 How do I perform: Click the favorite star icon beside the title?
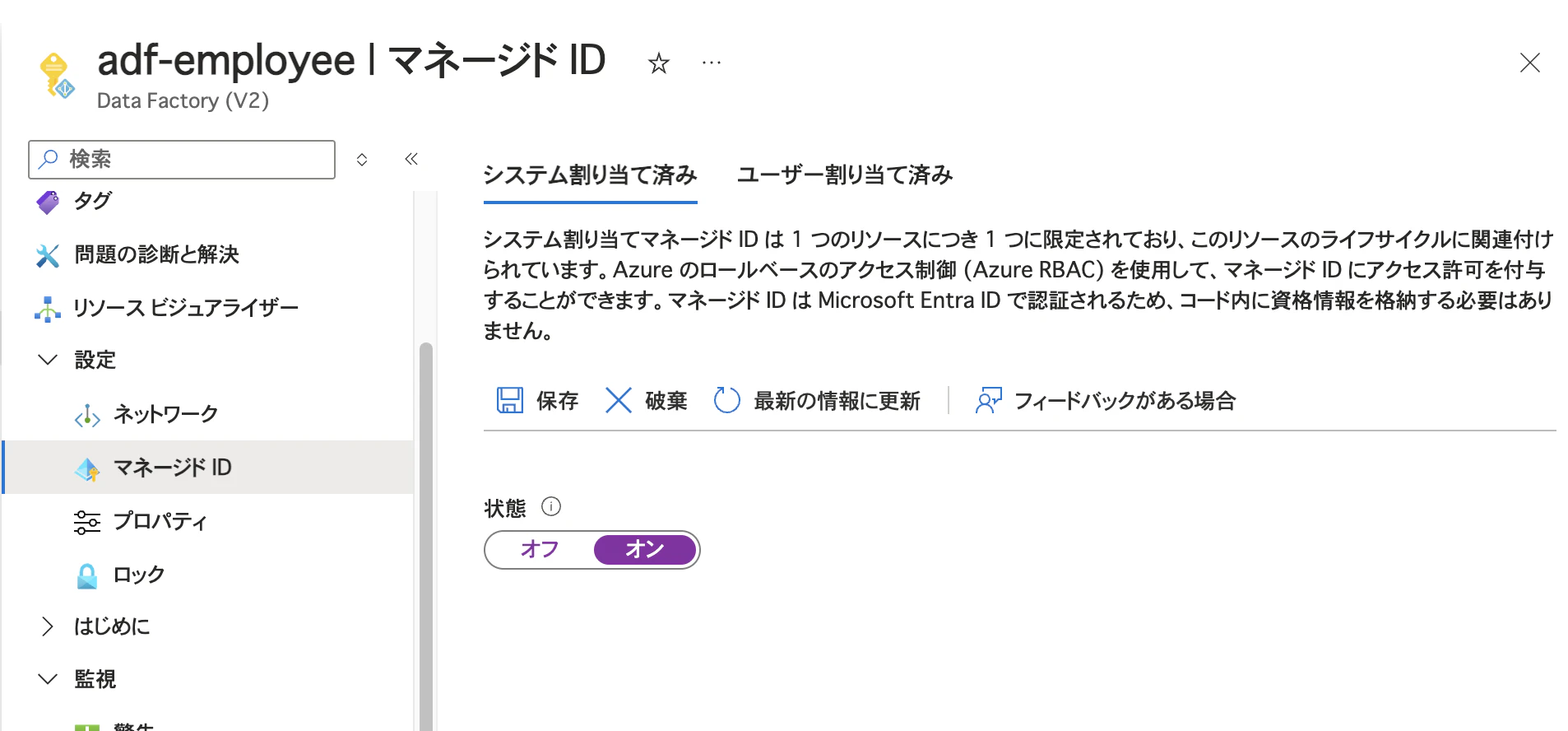pyautogui.click(x=658, y=63)
